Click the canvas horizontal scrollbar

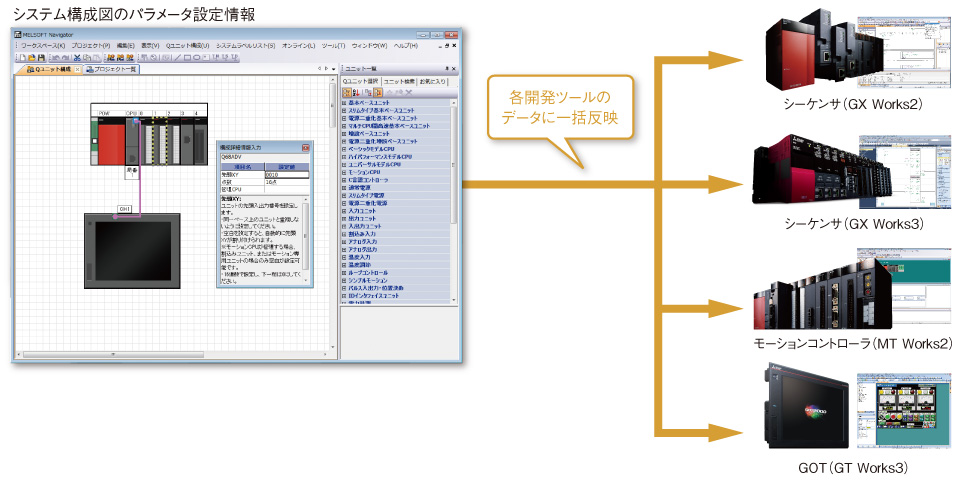click(171, 354)
